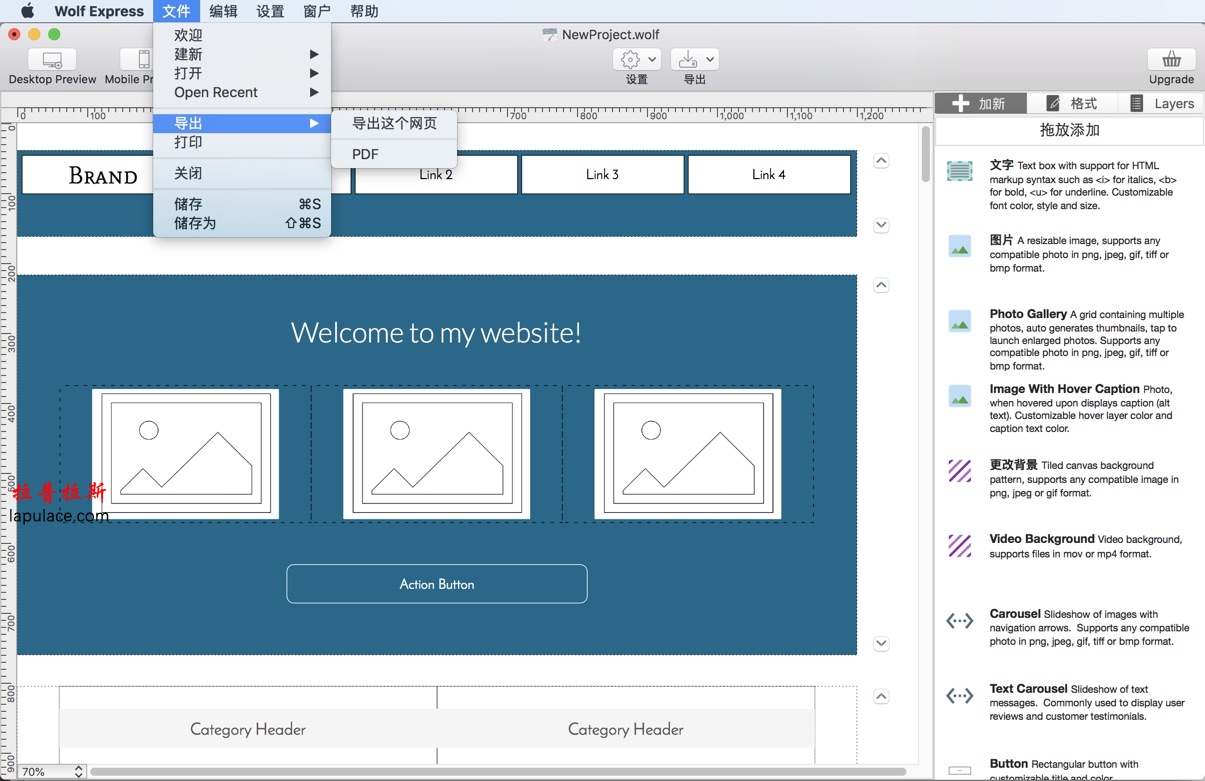Choose 导出这个网页 from export submenu

click(394, 124)
